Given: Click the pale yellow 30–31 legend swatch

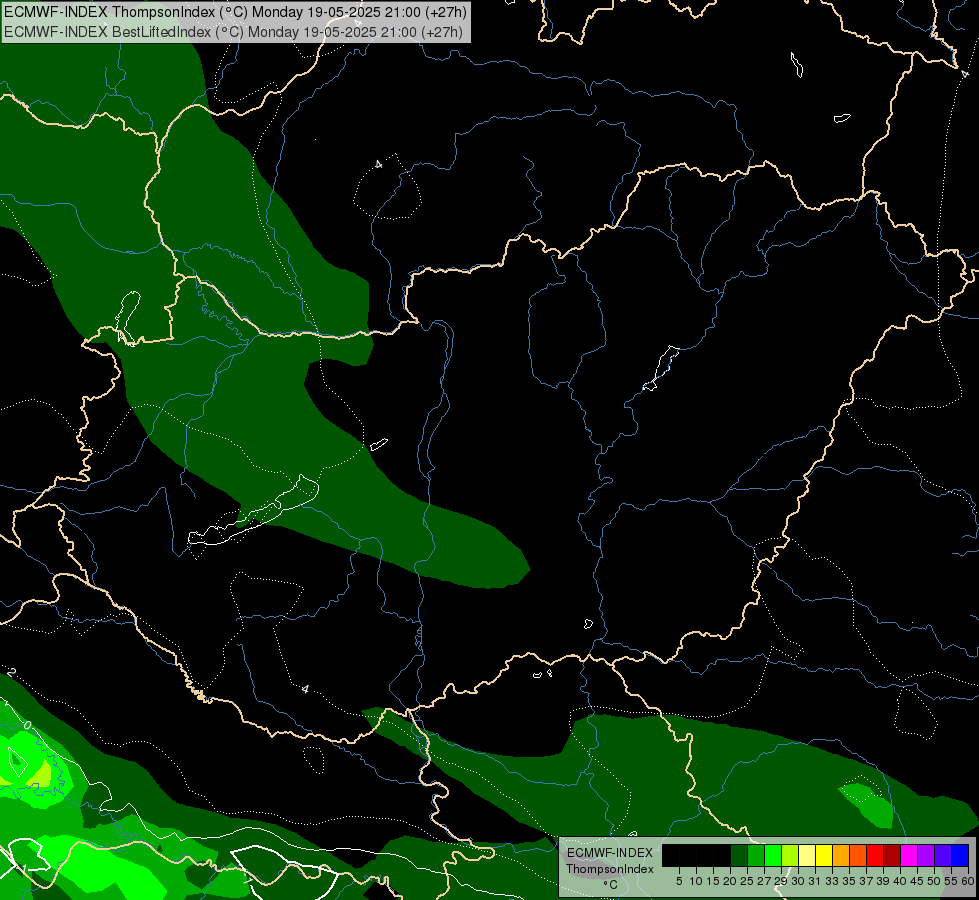Looking at the screenshot, I should (807, 855).
